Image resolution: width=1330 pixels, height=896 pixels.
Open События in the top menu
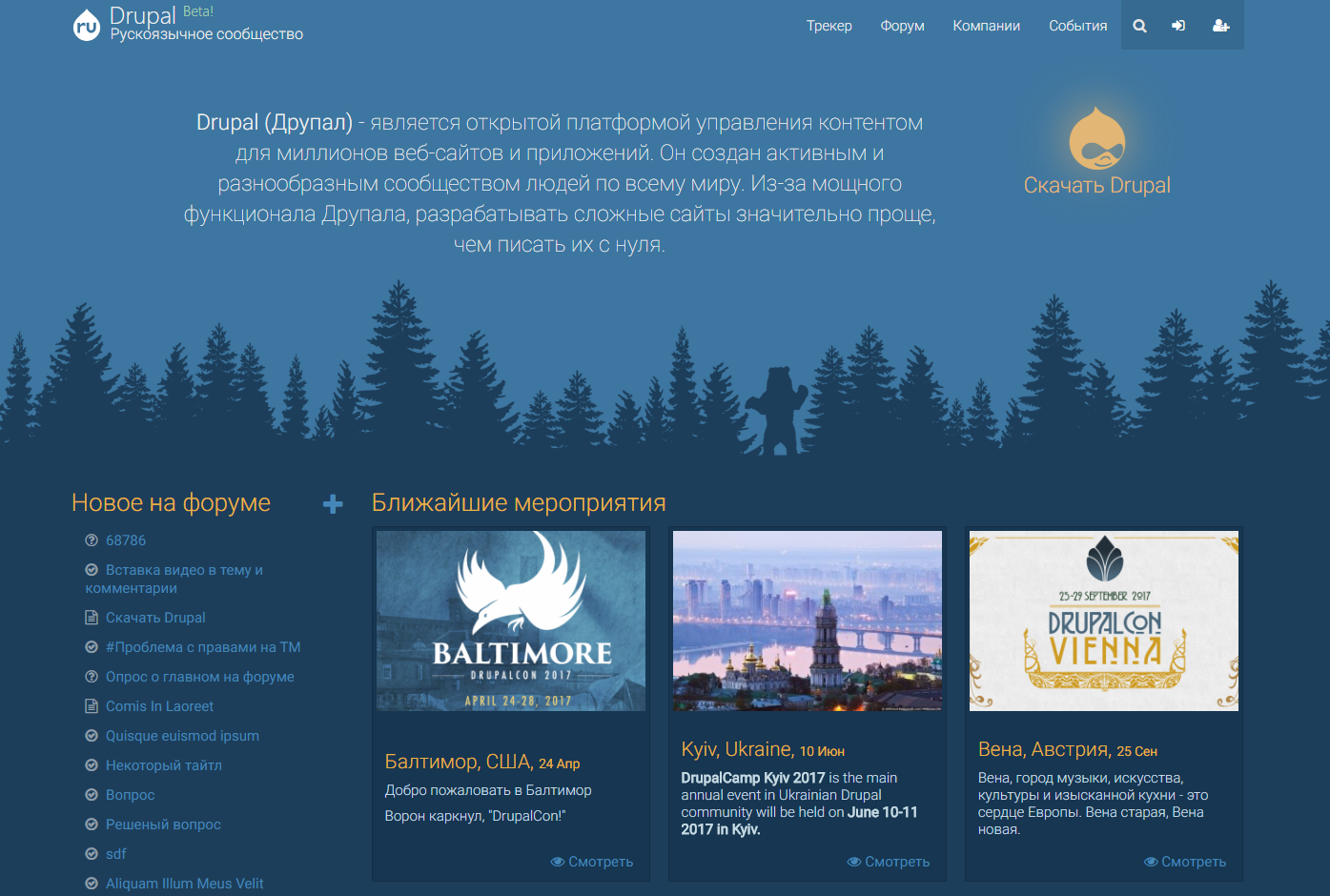click(x=1078, y=26)
